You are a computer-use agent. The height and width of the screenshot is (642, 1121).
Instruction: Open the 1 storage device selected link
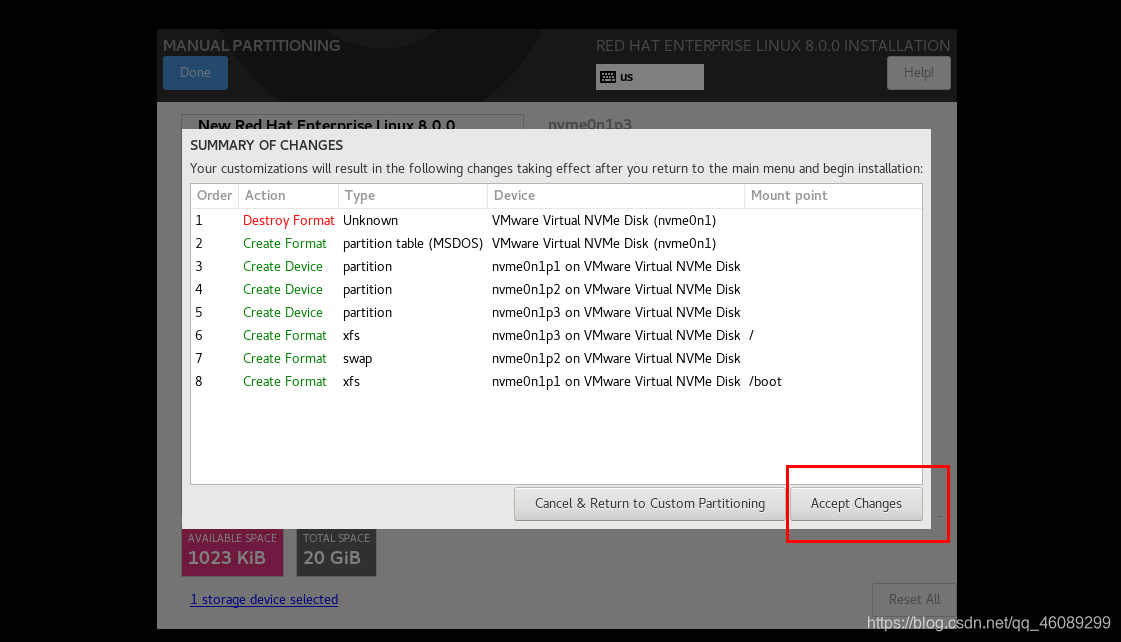pyautogui.click(x=264, y=599)
